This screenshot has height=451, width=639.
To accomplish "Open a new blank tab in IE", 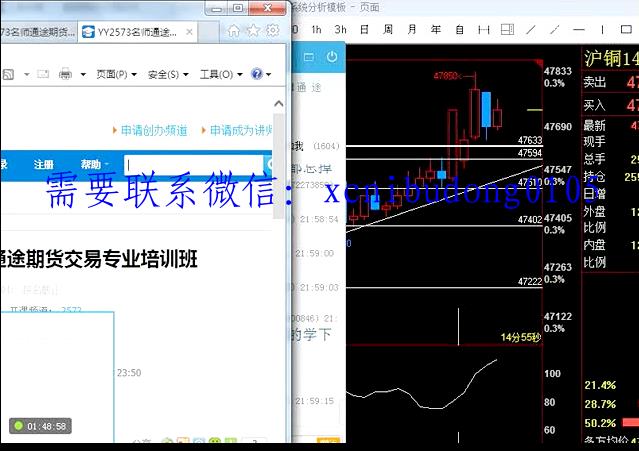I will 209,32.
